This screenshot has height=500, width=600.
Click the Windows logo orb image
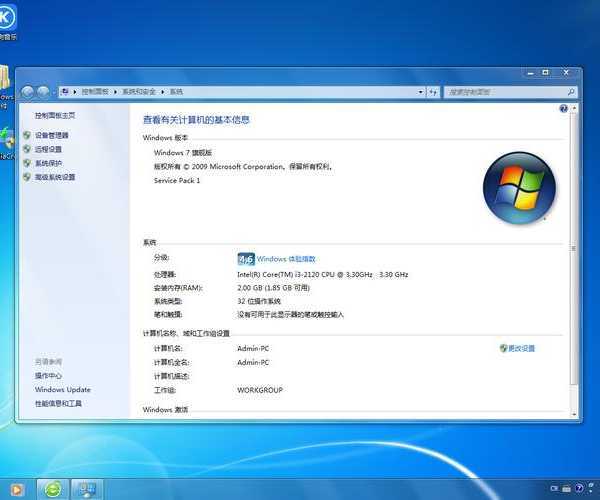pos(519,188)
